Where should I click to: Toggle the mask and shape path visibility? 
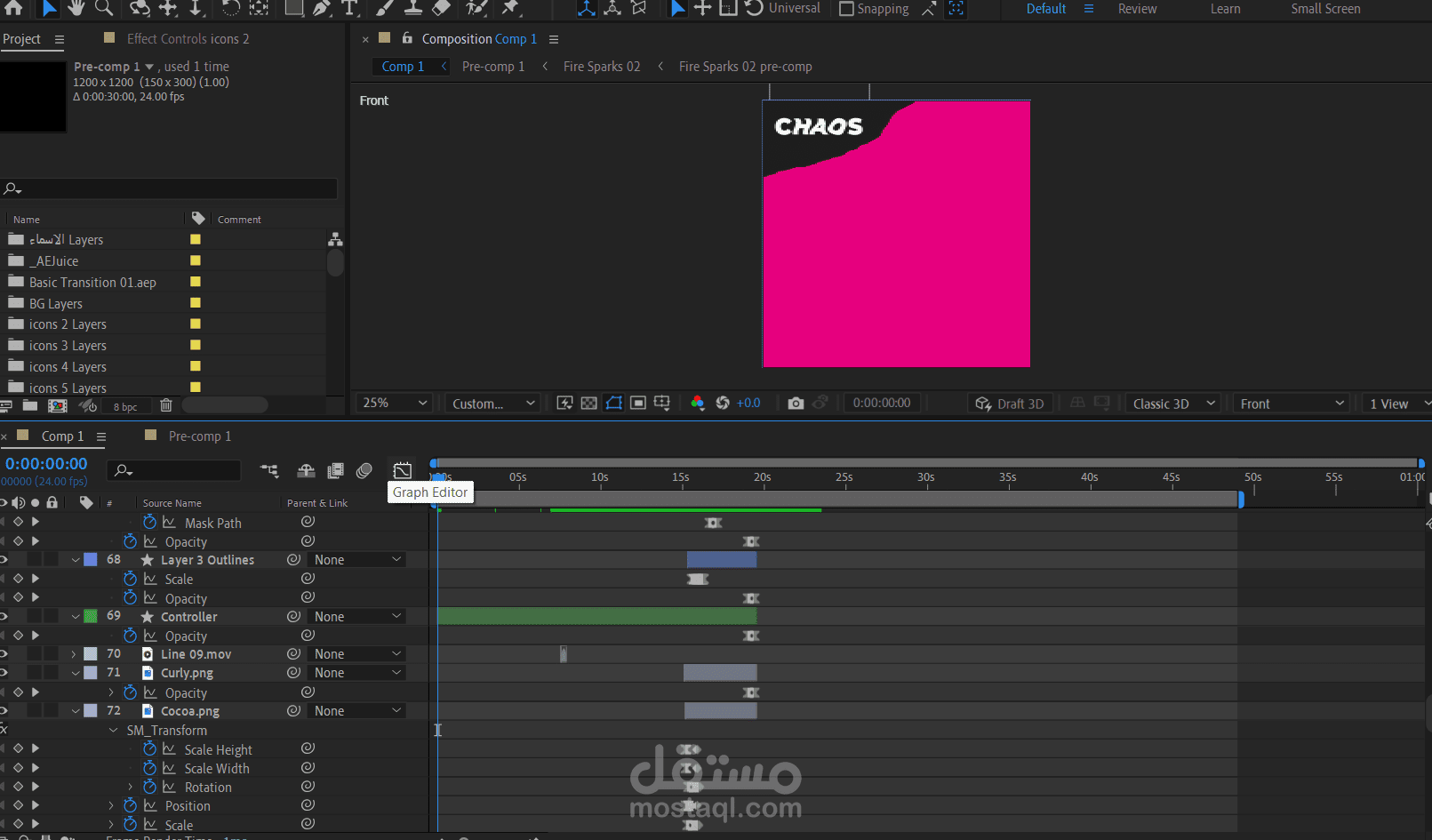point(613,404)
